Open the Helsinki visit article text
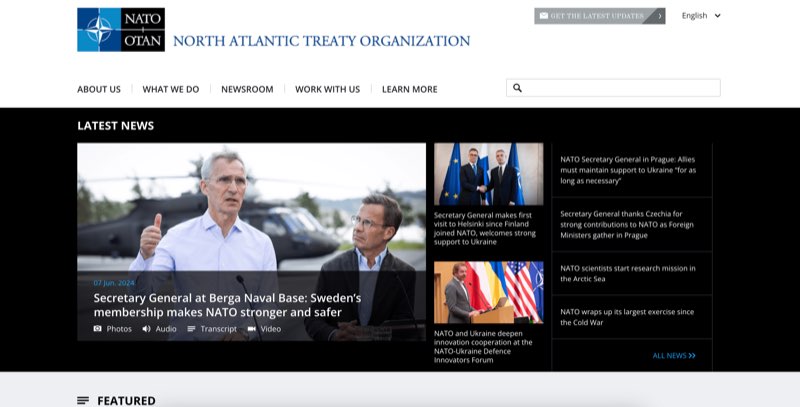Screen dimensions: 800x407 (x=485, y=228)
